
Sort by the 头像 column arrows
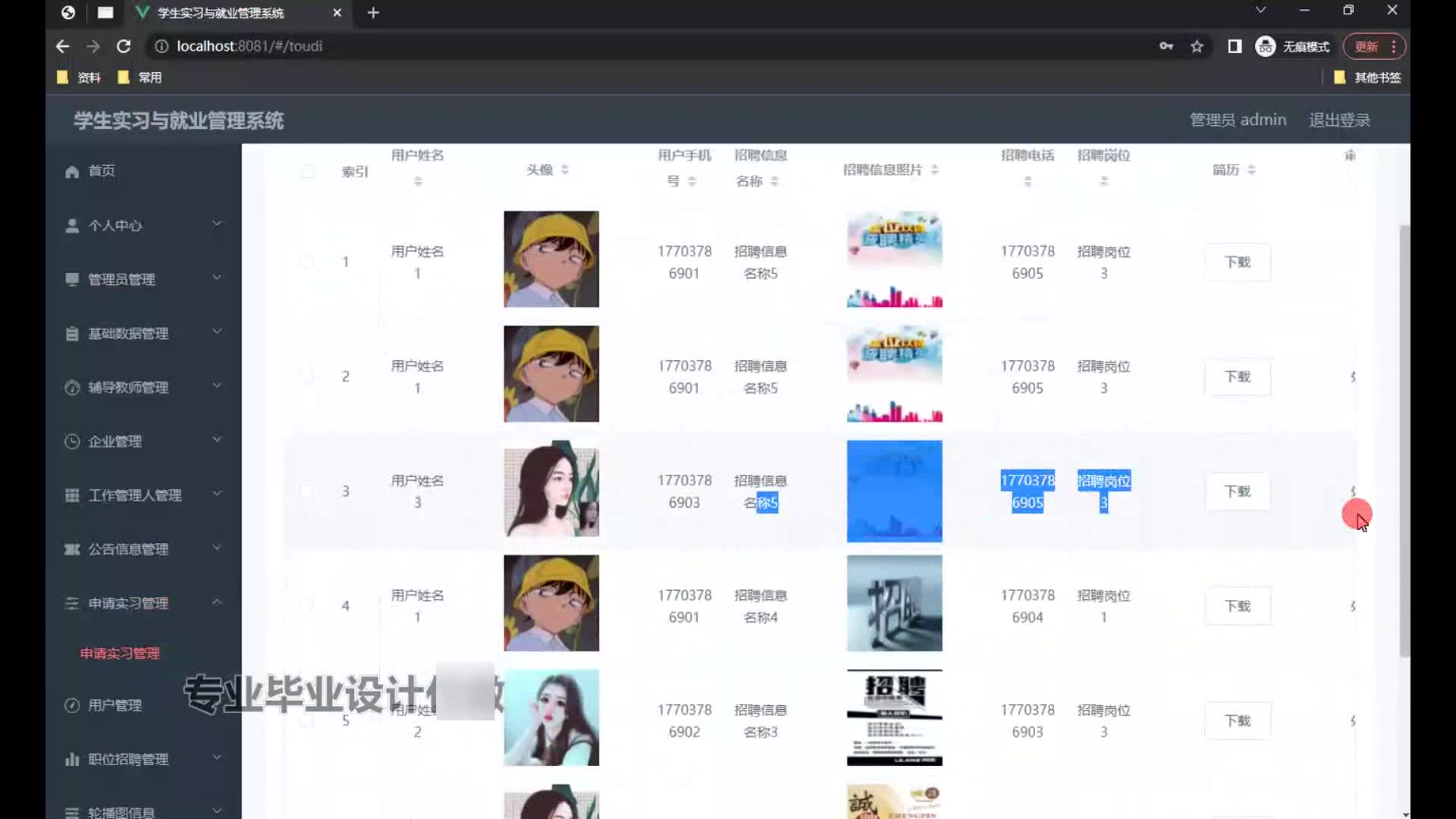(x=565, y=170)
